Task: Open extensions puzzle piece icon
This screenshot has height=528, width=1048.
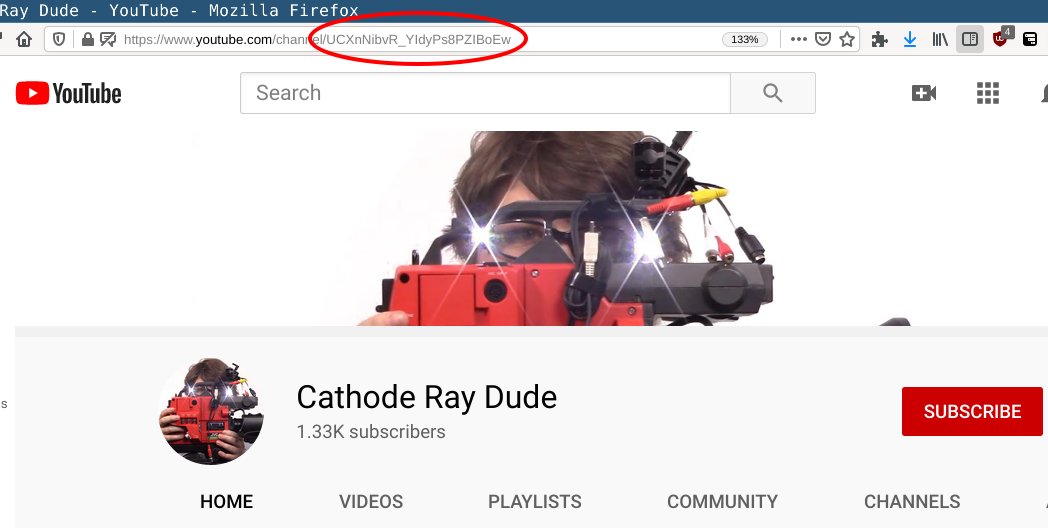Action: [880, 39]
